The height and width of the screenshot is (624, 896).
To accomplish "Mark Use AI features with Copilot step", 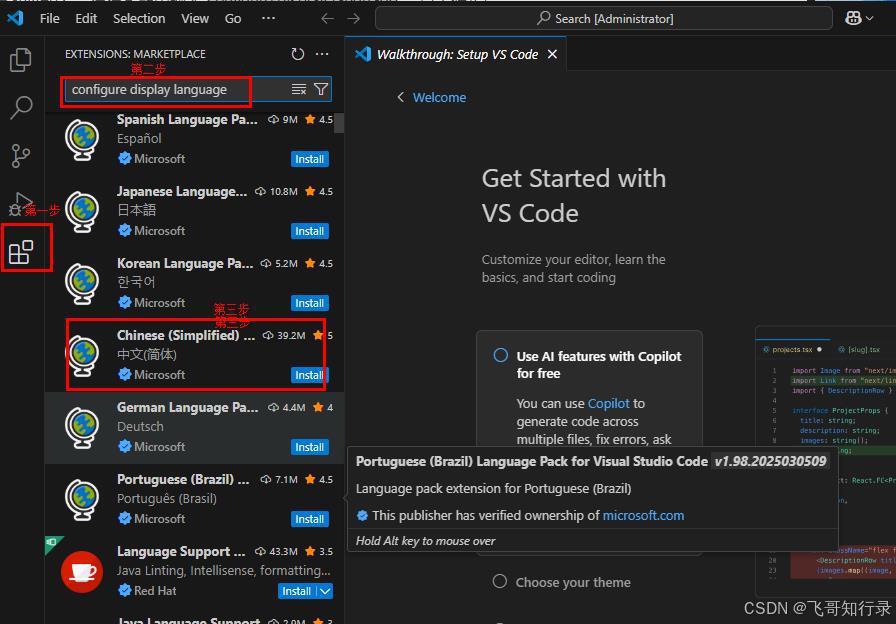I will point(501,355).
